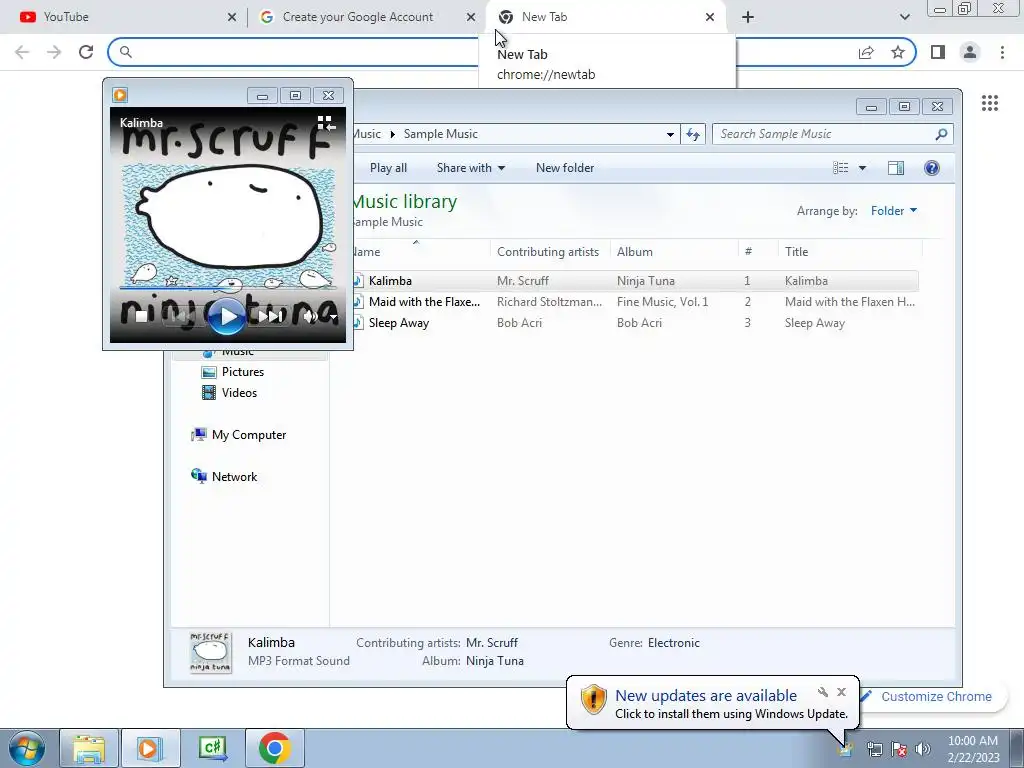Click the Kalimba album art thumbnail in details
1024x768 pixels.
pos(210,652)
